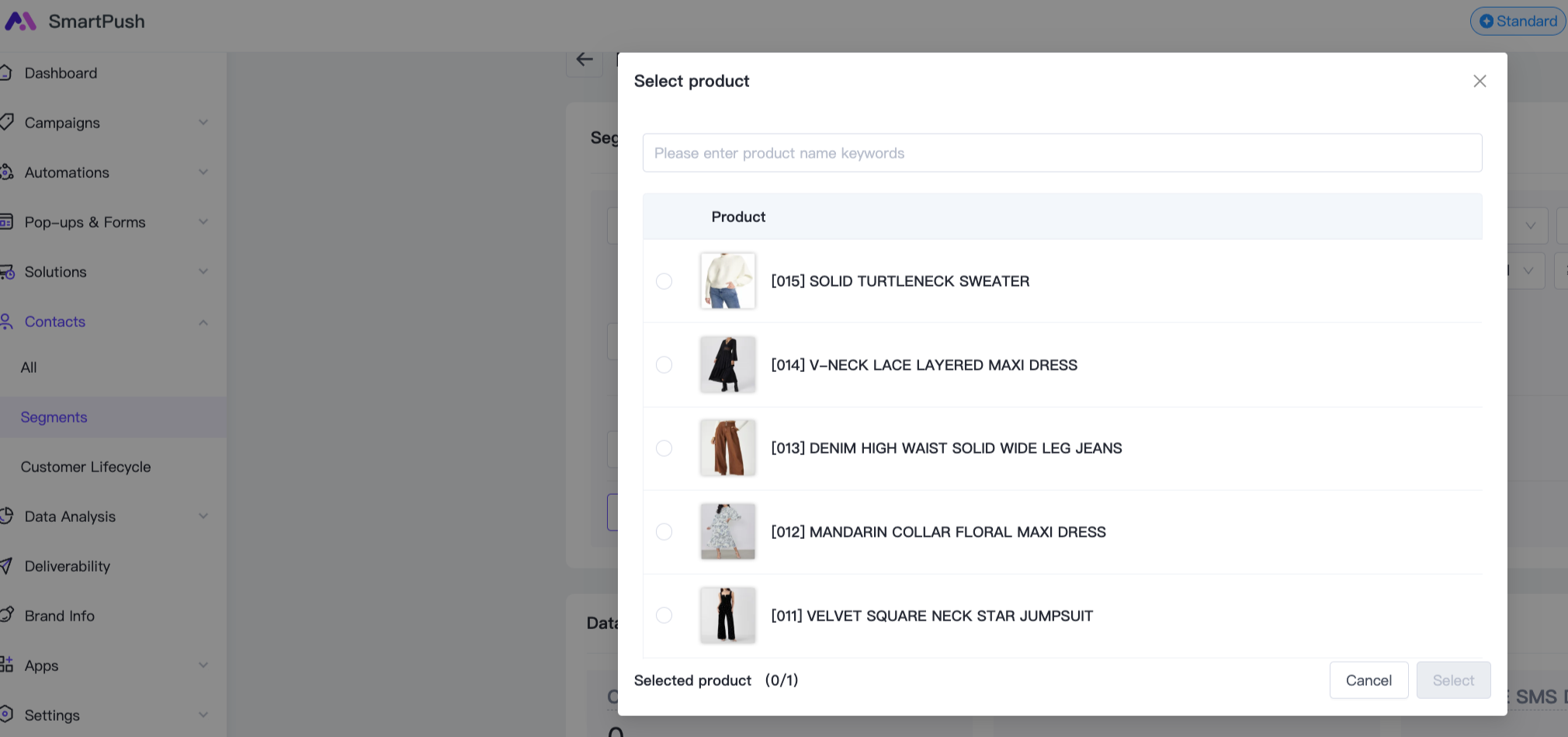Viewport: 1568px width, 737px height.
Task: Click [012] MANDARIN COLLAR FLORAL MAXI DRESS text
Action: tap(938, 532)
